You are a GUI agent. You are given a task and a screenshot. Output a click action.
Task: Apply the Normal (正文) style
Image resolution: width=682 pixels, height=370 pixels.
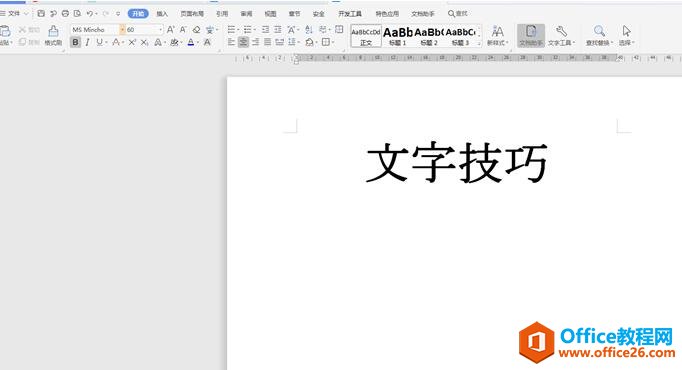tap(366, 36)
